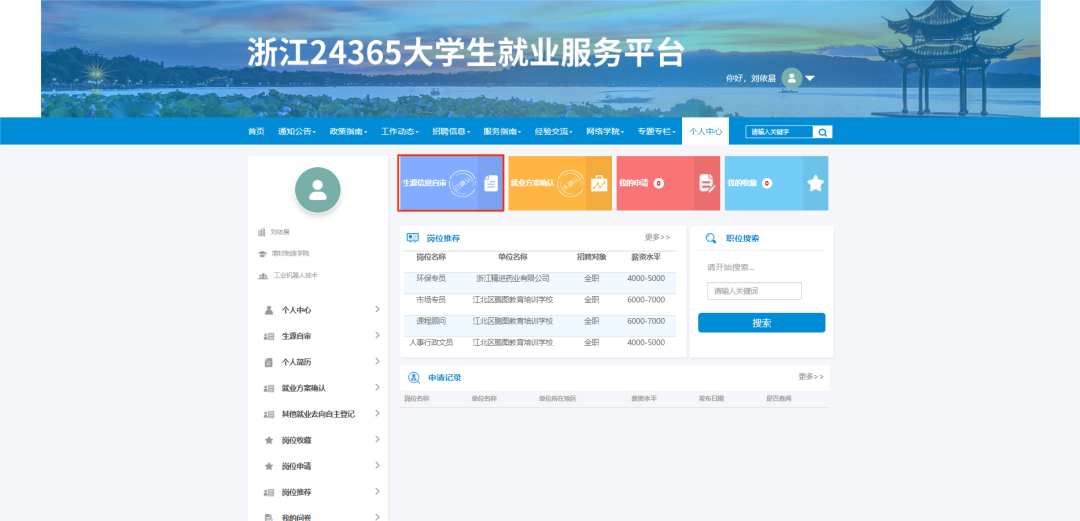
Task: Open the 工作动态 navigation dropdown
Action: click(x=400, y=132)
